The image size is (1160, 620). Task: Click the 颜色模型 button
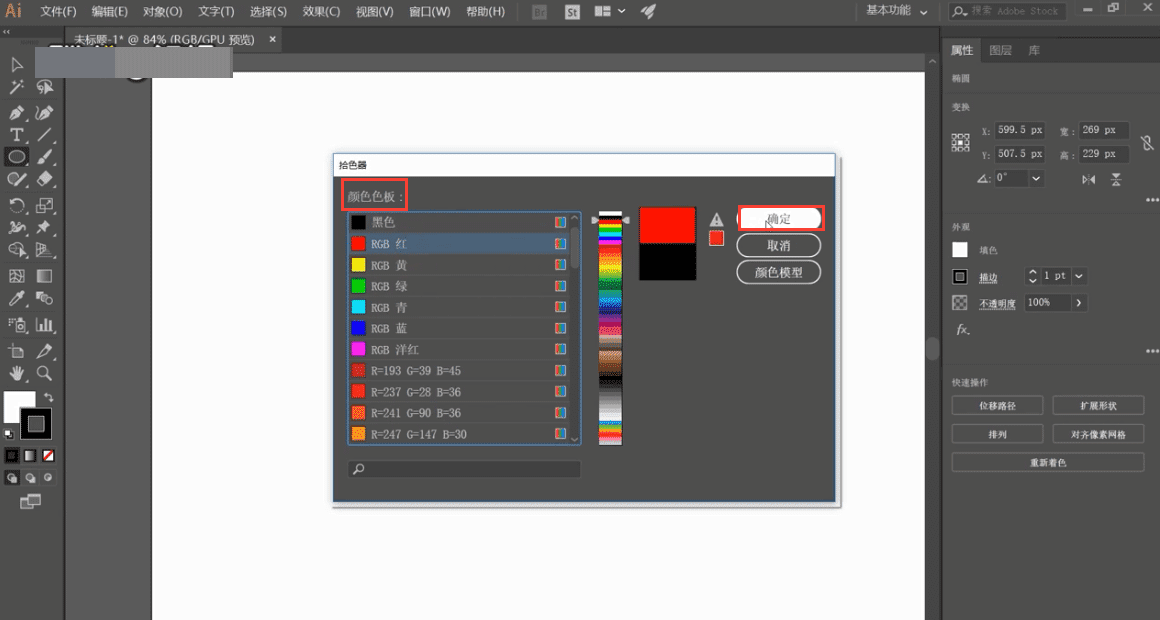(x=778, y=272)
